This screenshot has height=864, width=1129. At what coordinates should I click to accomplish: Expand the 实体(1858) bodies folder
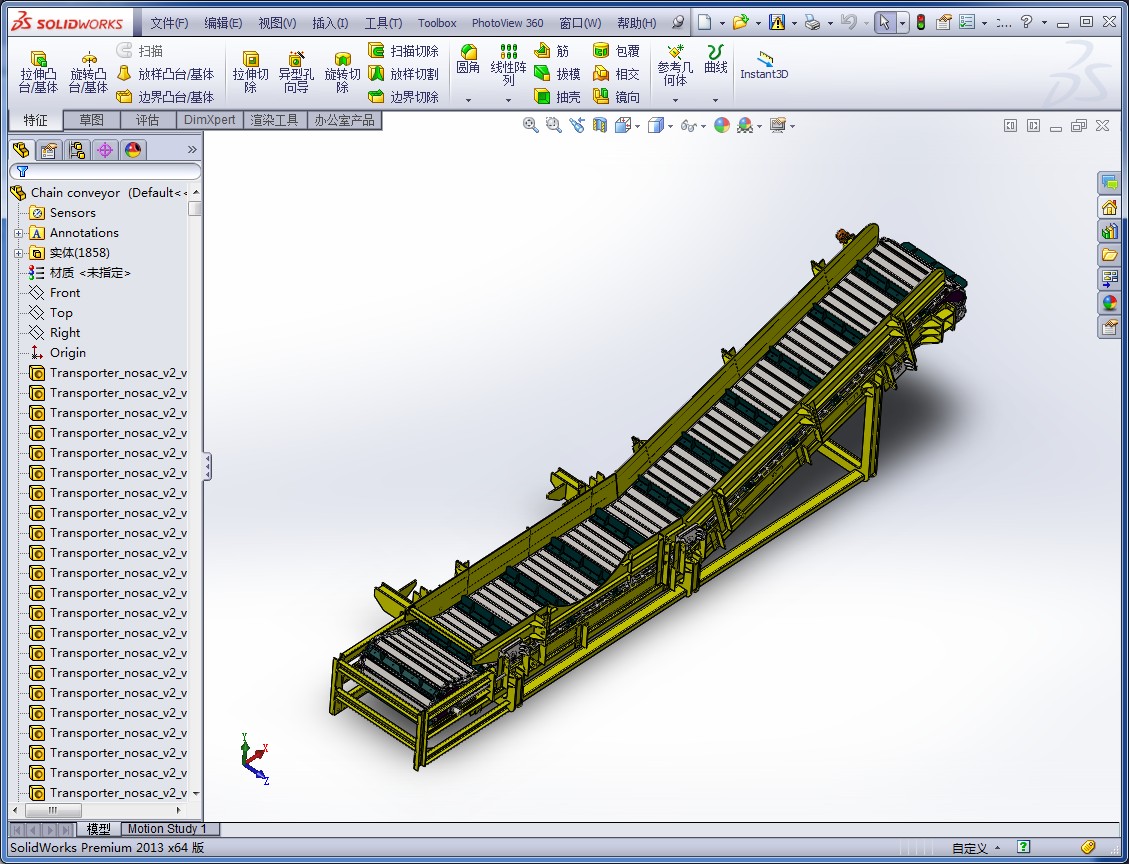[x=19, y=253]
